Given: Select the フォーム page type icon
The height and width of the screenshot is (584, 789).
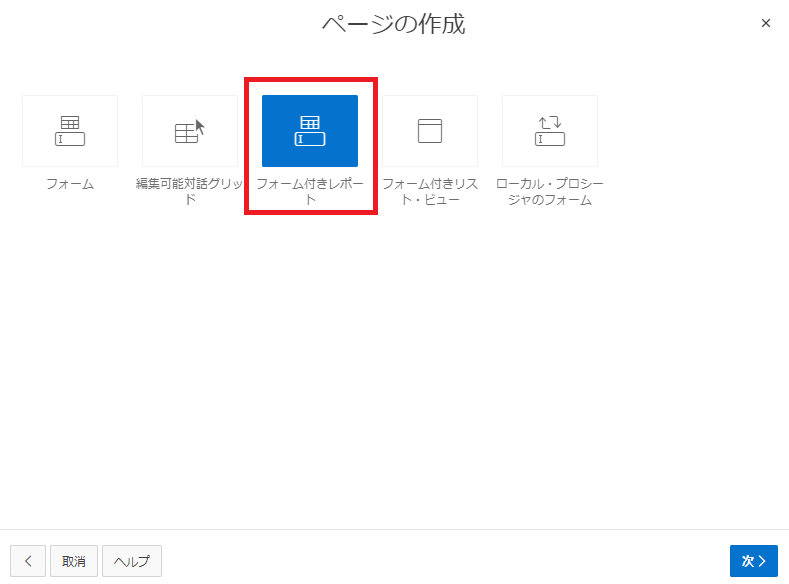Looking at the screenshot, I should [x=70, y=131].
